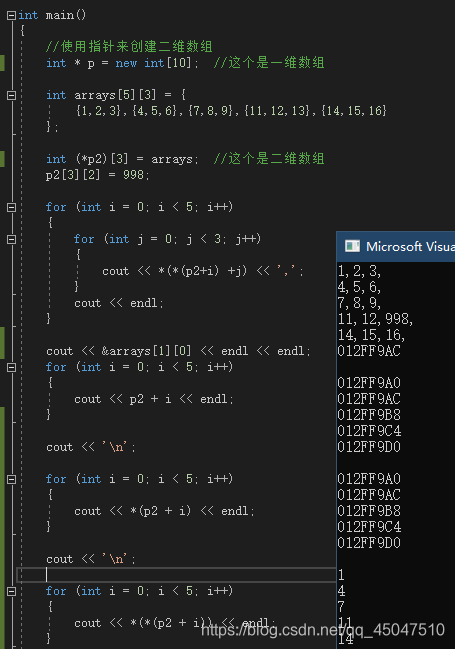
Task: Click the comment '//这个是二维数组'
Action: coord(269,159)
